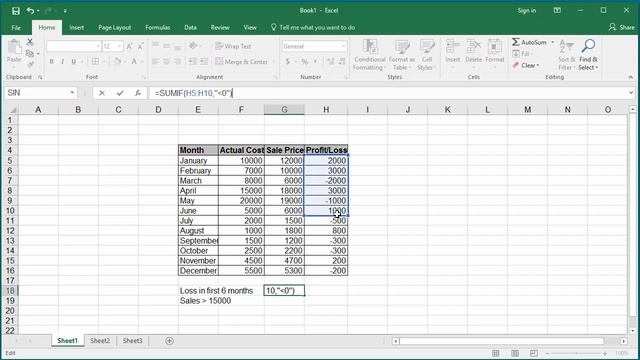
Task: Toggle Italic formatting
Action: [62, 62]
